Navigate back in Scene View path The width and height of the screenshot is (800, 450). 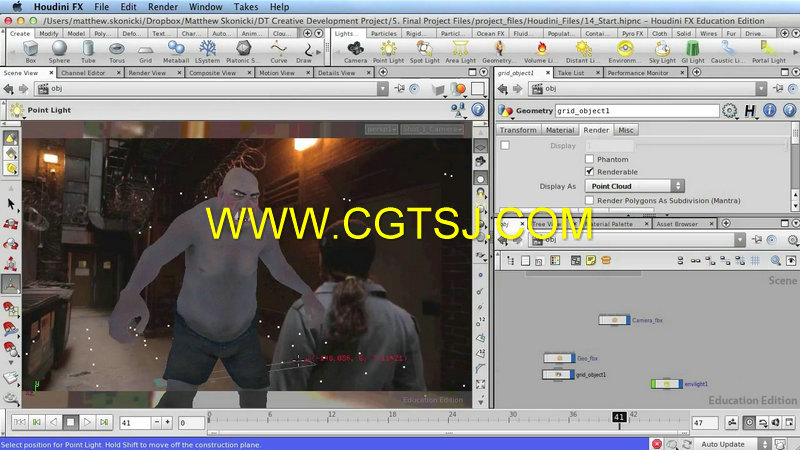click(x=8, y=89)
